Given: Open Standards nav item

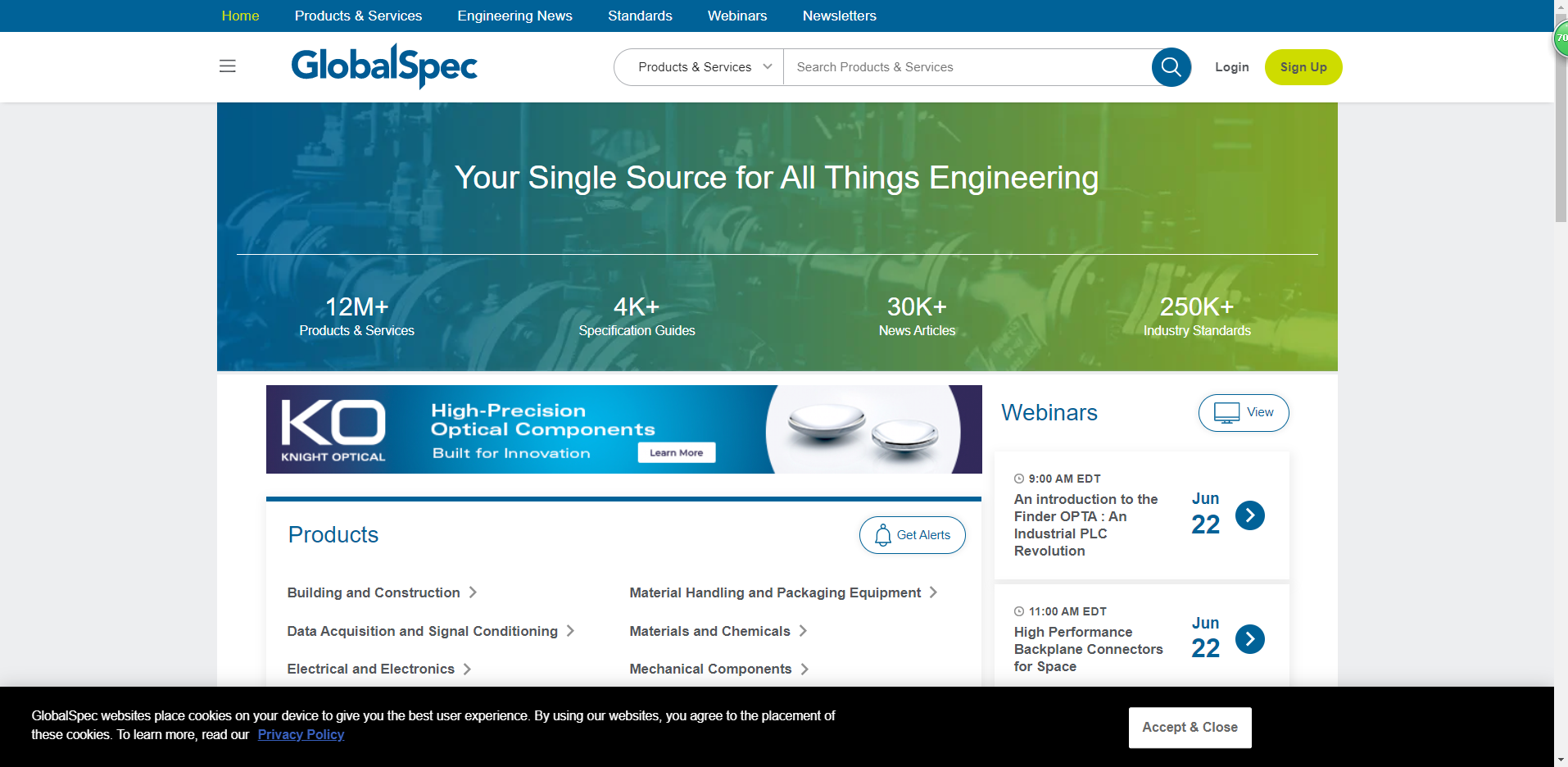Looking at the screenshot, I should 640,16.
